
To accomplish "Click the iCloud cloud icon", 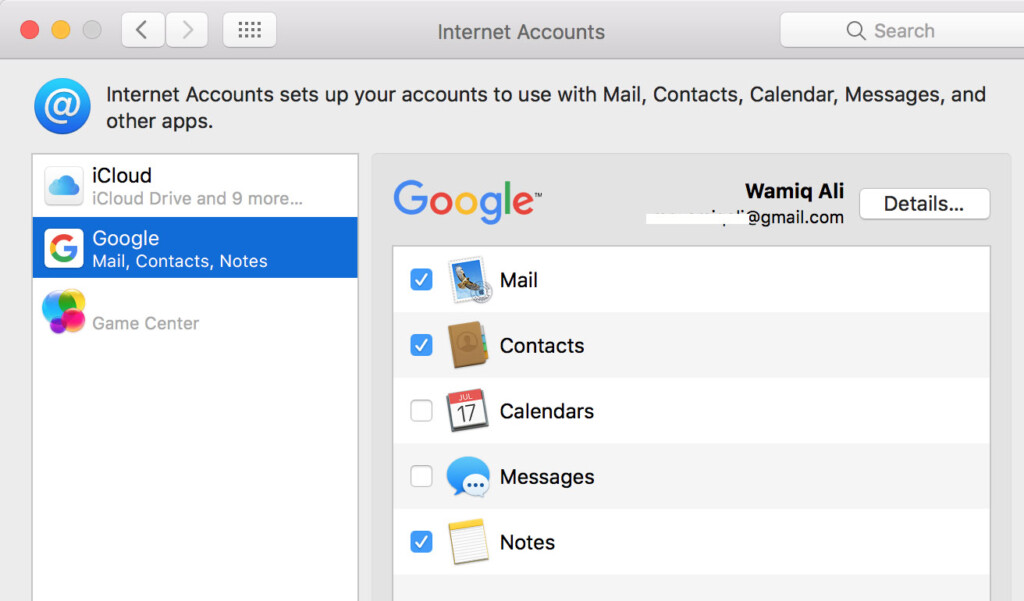I will [63, 186].
